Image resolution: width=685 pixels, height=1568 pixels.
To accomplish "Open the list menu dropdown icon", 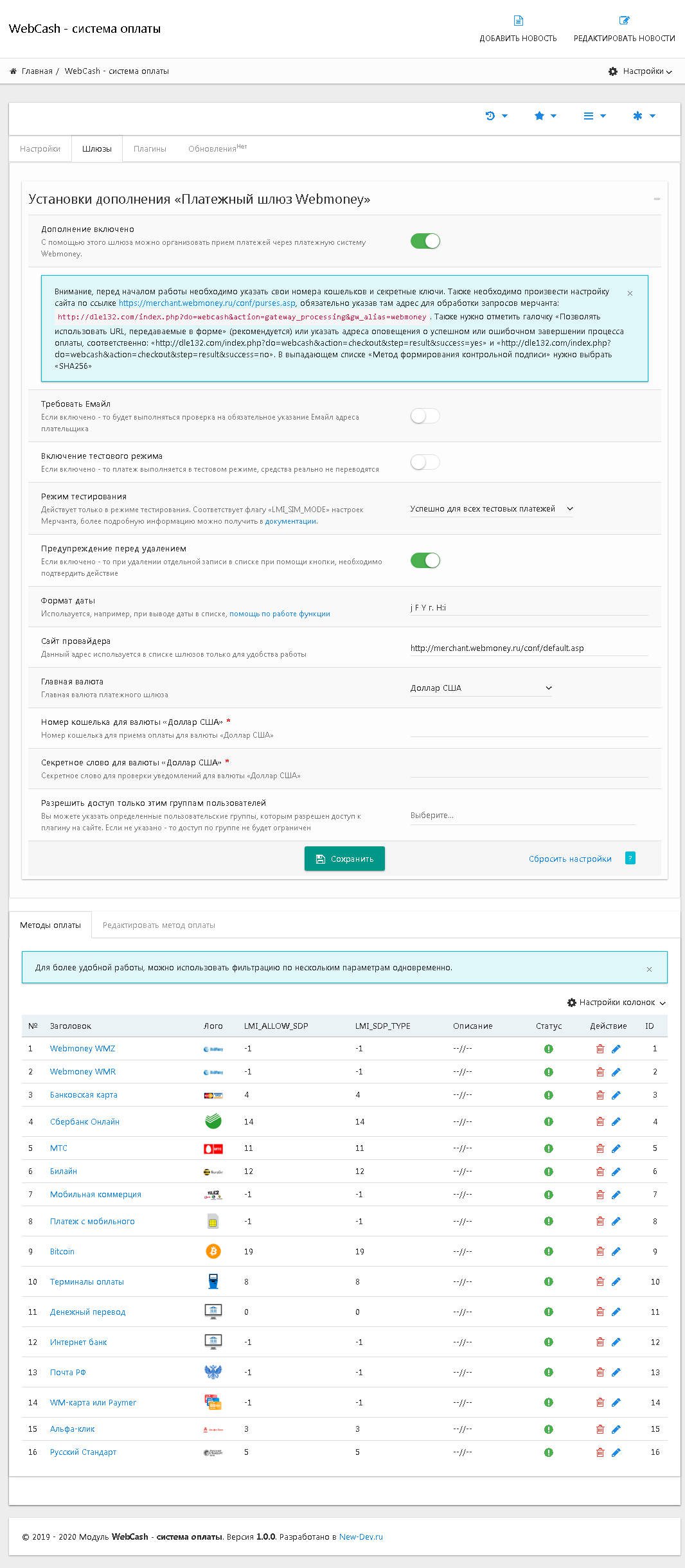I will [594, 116].
